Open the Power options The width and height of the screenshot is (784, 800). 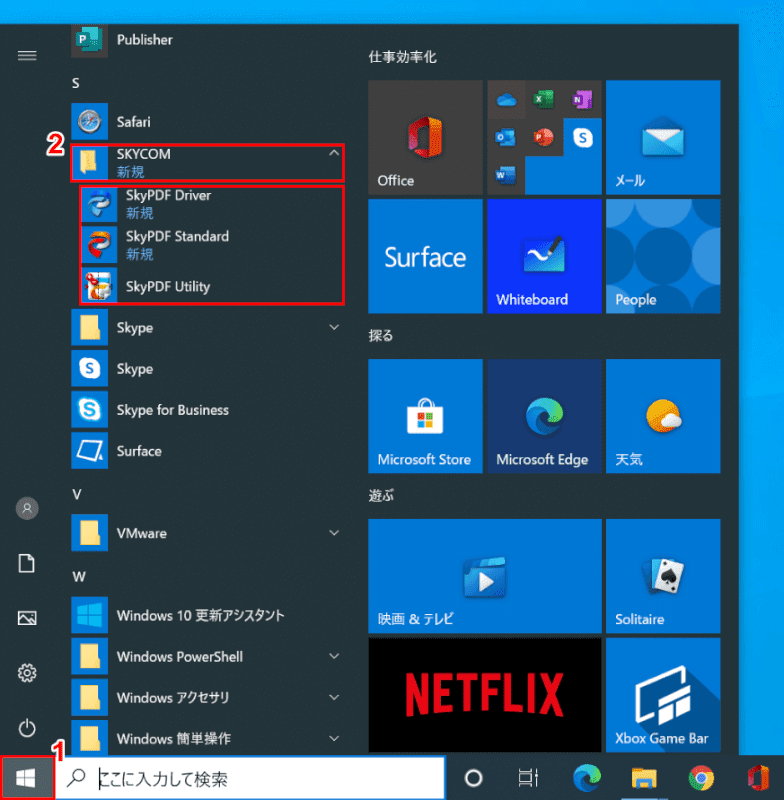coord(27,728)
